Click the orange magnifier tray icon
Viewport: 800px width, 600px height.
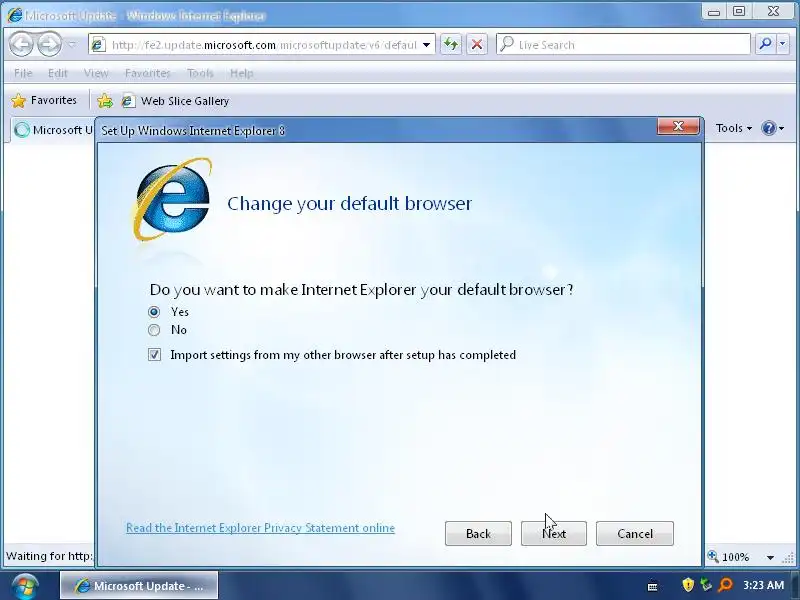click(725, 585)
